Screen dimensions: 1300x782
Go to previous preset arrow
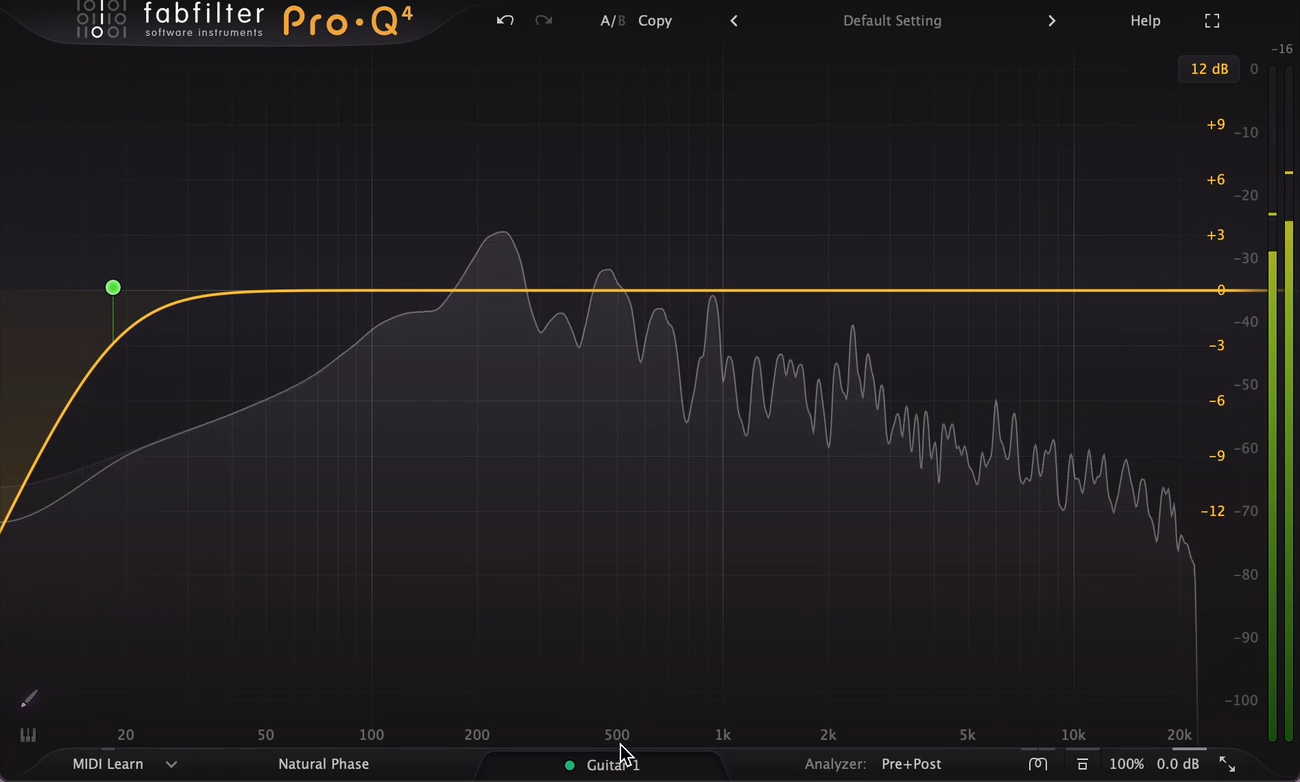pyautogui.click(x=734, y=21)
